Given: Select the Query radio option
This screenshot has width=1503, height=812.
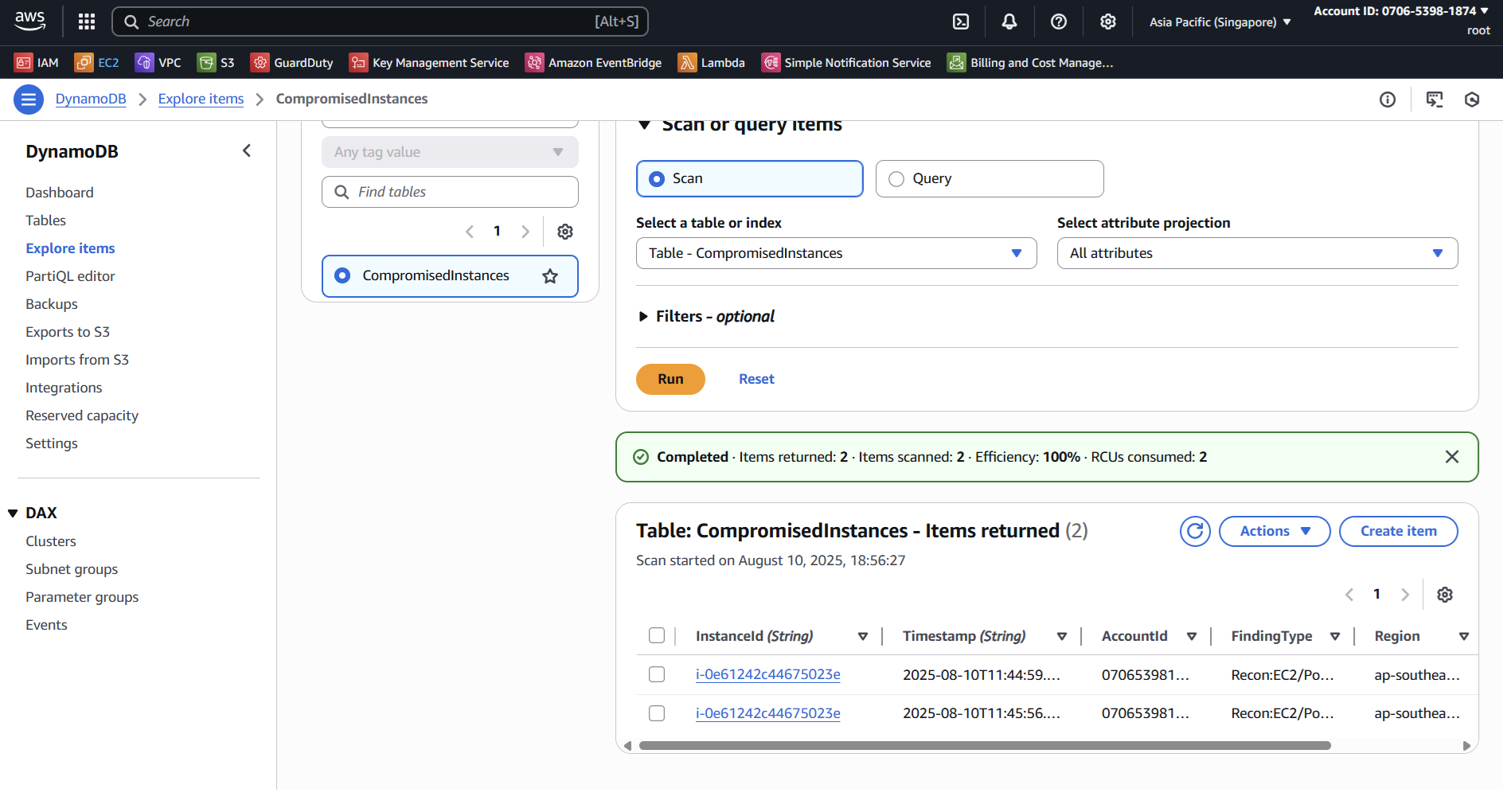Looking at the screenshot, I should click(990, 178).
